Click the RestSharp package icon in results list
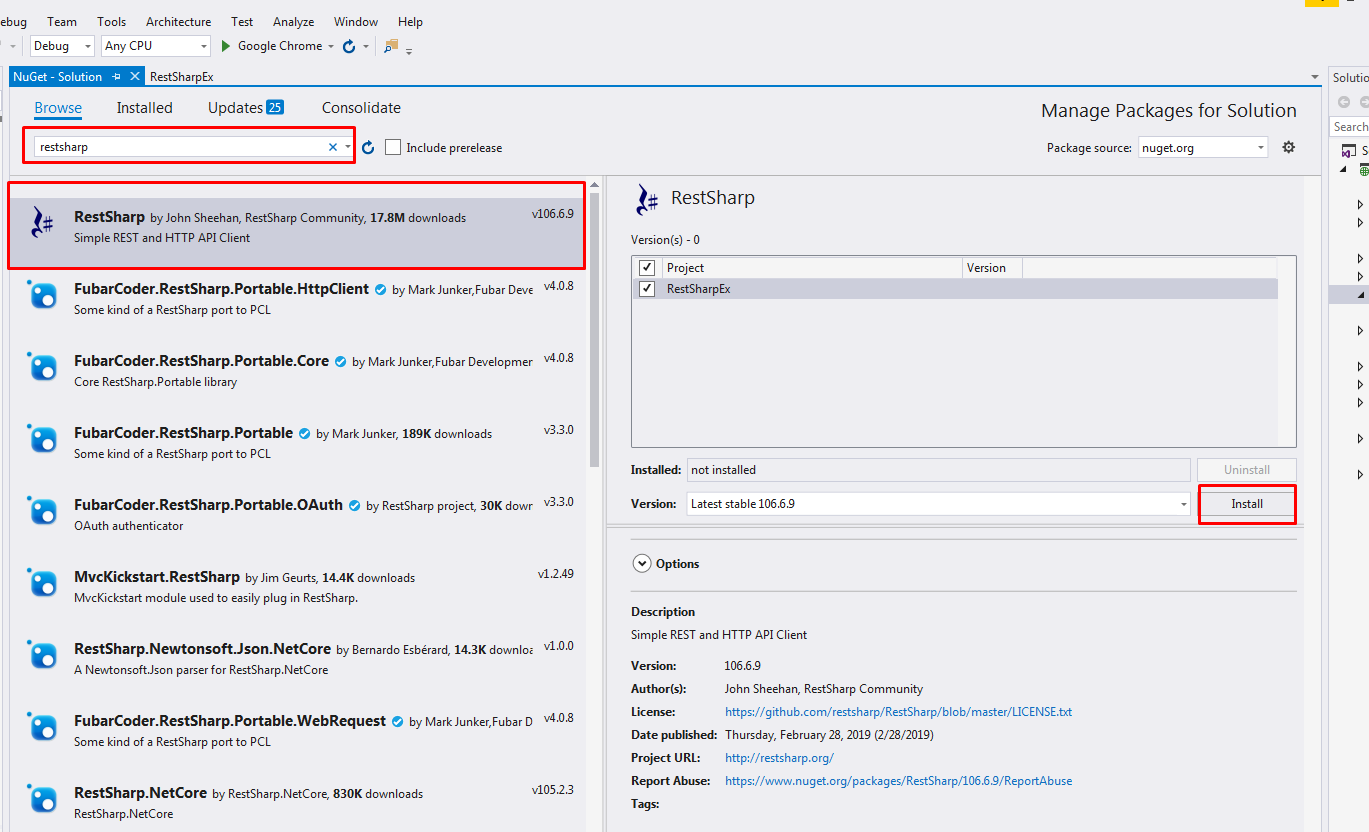The image size is (1369, 832). click(43, 222)
